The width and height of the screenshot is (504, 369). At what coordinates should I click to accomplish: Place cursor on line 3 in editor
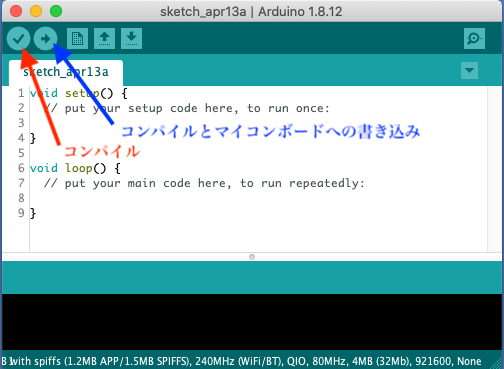[x=257, y=123]
